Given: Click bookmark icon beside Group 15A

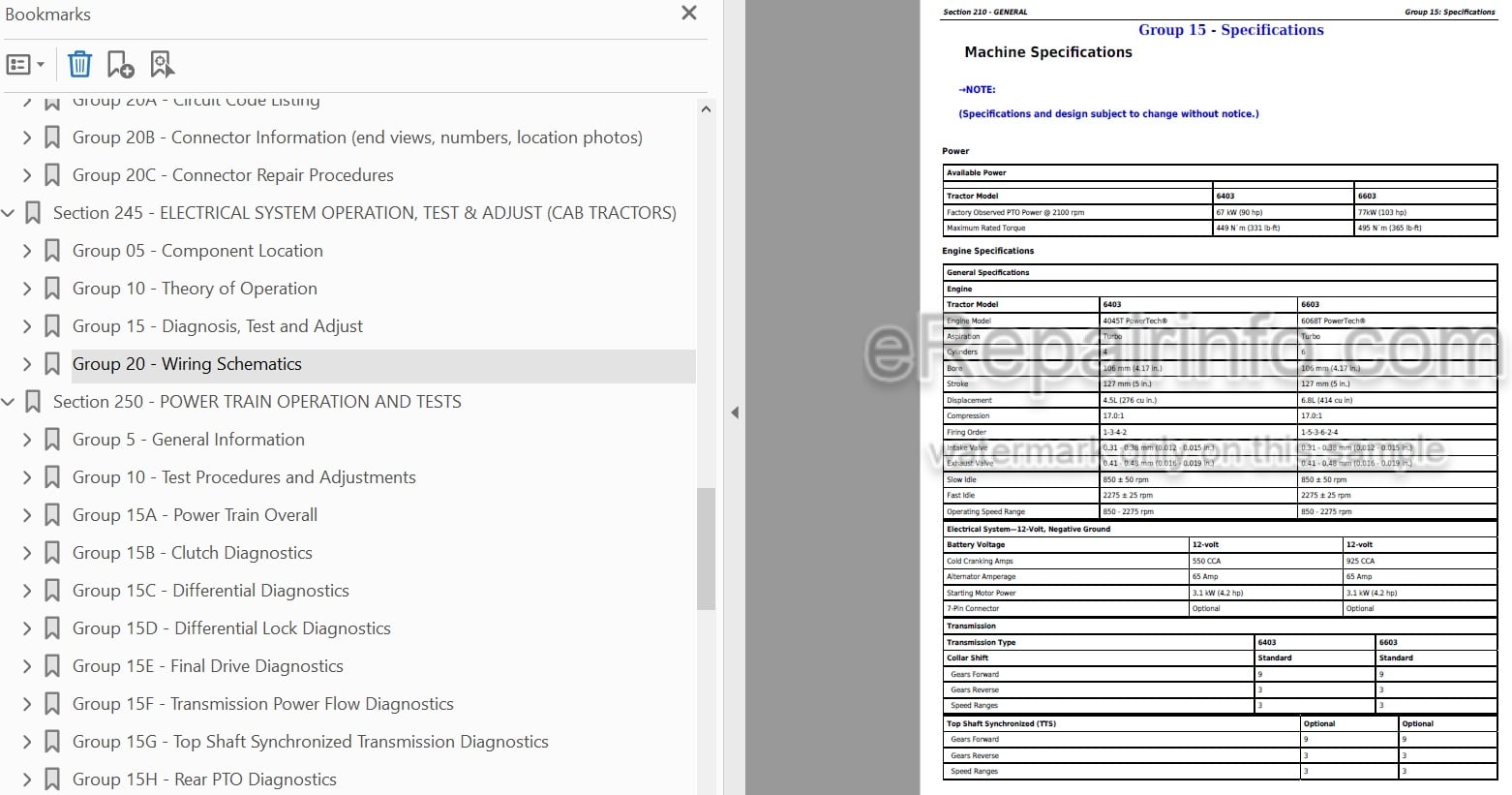Looking at the screenshot, I should point(53,515).
